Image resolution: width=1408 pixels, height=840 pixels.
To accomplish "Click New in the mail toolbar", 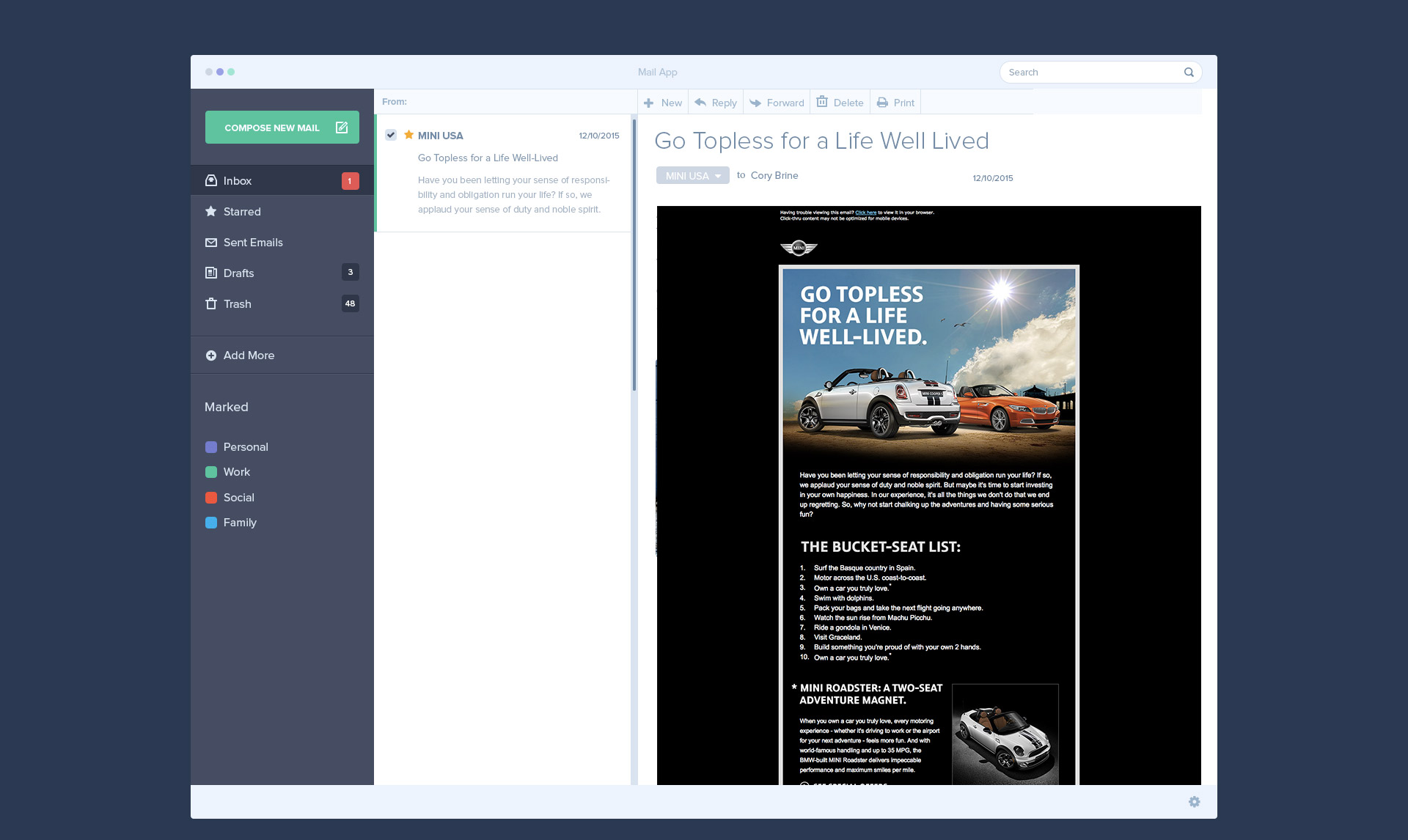I will (663, 103).
